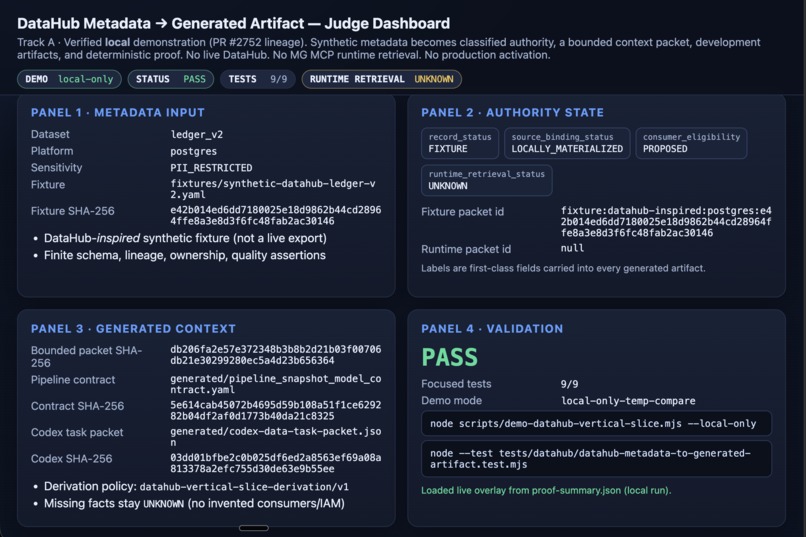The image size is (806, 537).
Task: Click the Contract SHA-256 hash starting 5e614cab
Action: coord(276,410)
